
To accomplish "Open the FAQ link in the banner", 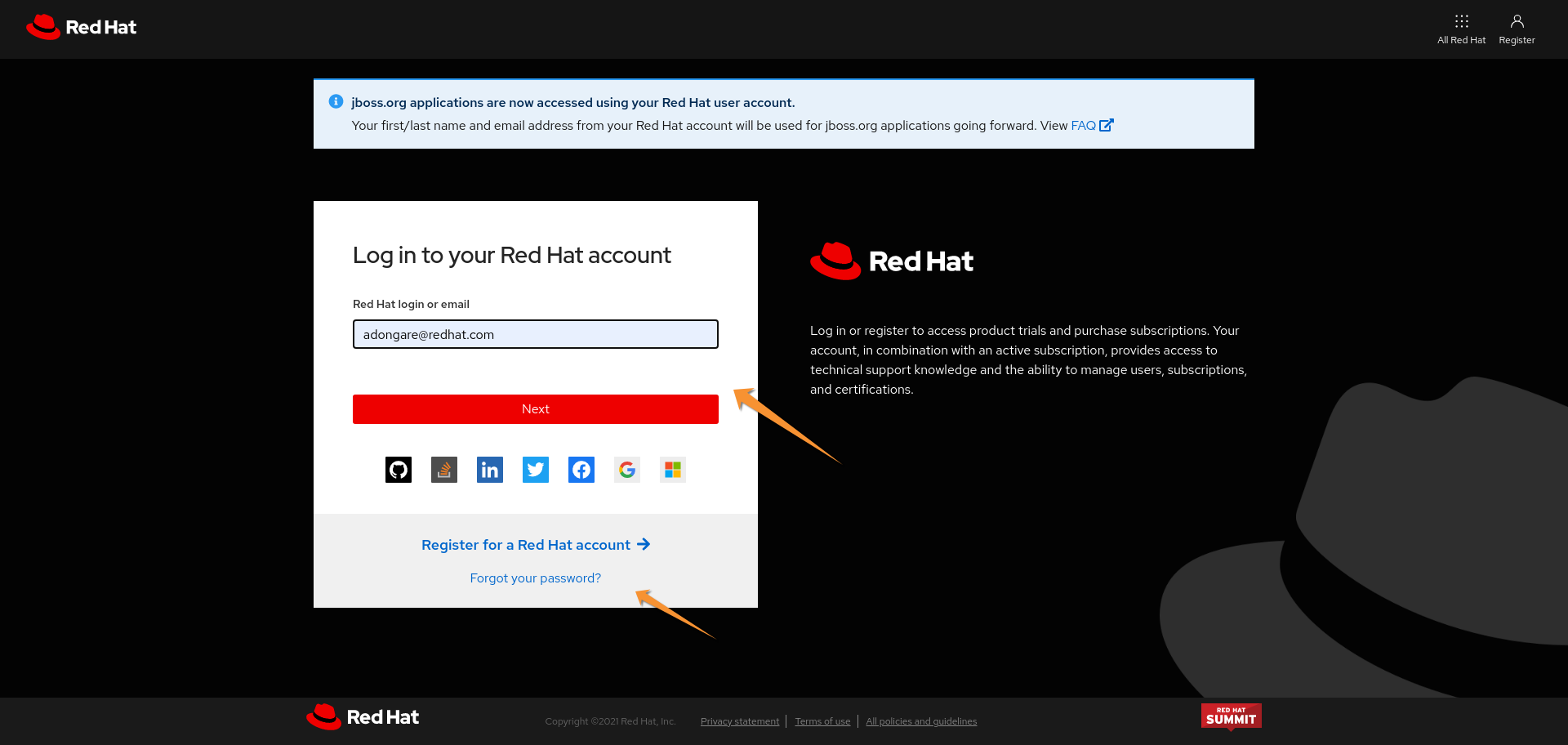I will pos(1083,126).
